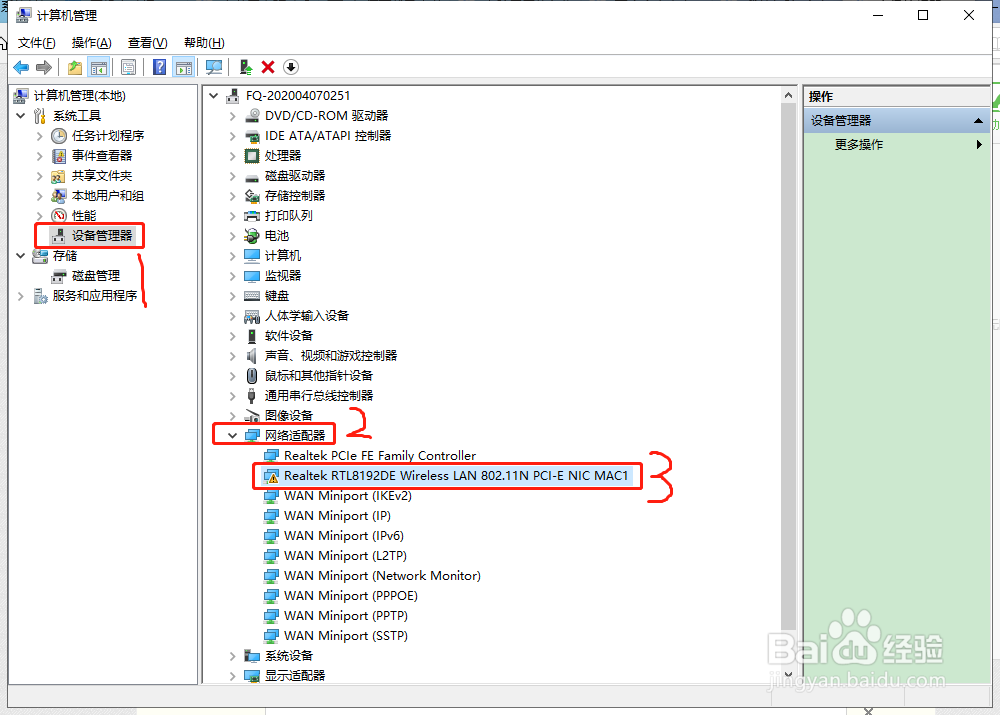1000x715 pixels.
Task: Select WAN Miniport (L2TP)
Action: point(345,556)
